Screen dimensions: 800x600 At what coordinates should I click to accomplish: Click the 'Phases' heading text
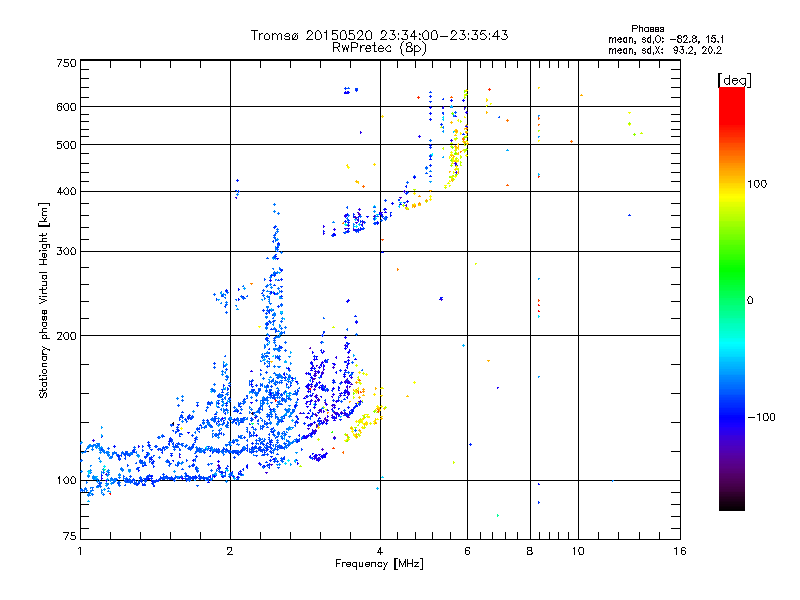(x=647, y=29)
